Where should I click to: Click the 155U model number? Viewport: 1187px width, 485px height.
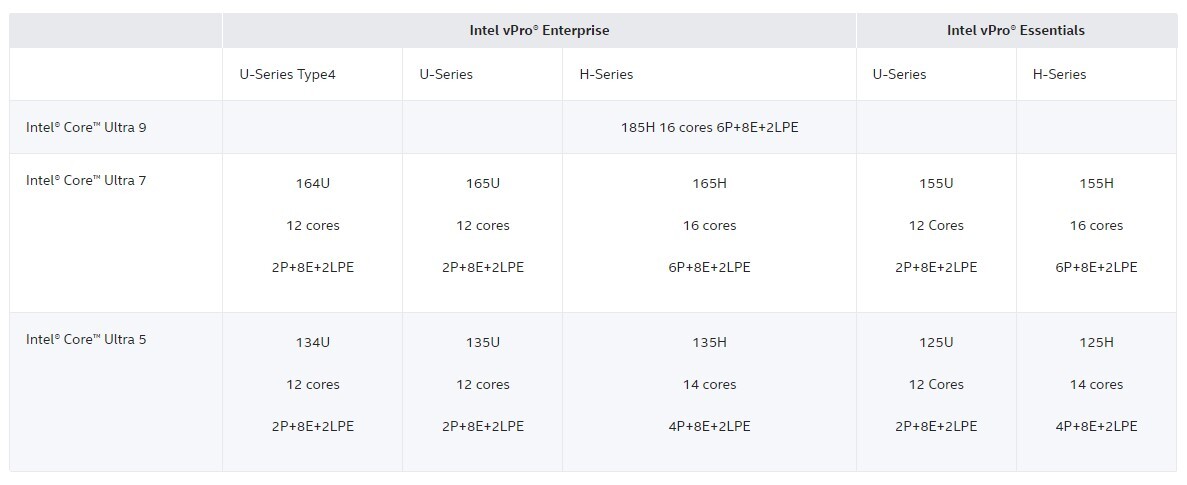tap(936, 183)
